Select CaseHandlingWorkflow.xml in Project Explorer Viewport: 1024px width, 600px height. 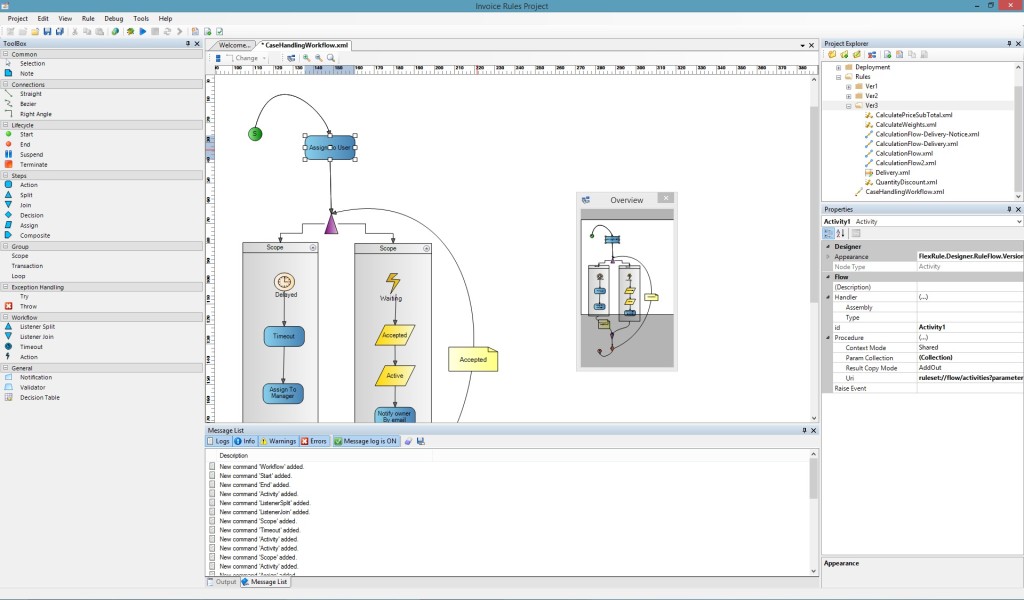[904, 192]
